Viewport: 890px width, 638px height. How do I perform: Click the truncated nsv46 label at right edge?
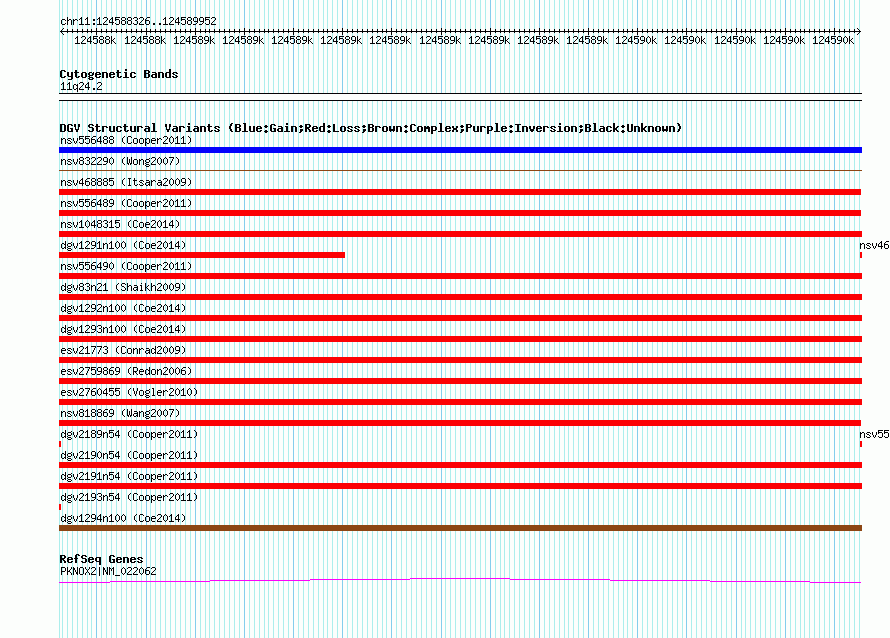click(x=874, y=245)
